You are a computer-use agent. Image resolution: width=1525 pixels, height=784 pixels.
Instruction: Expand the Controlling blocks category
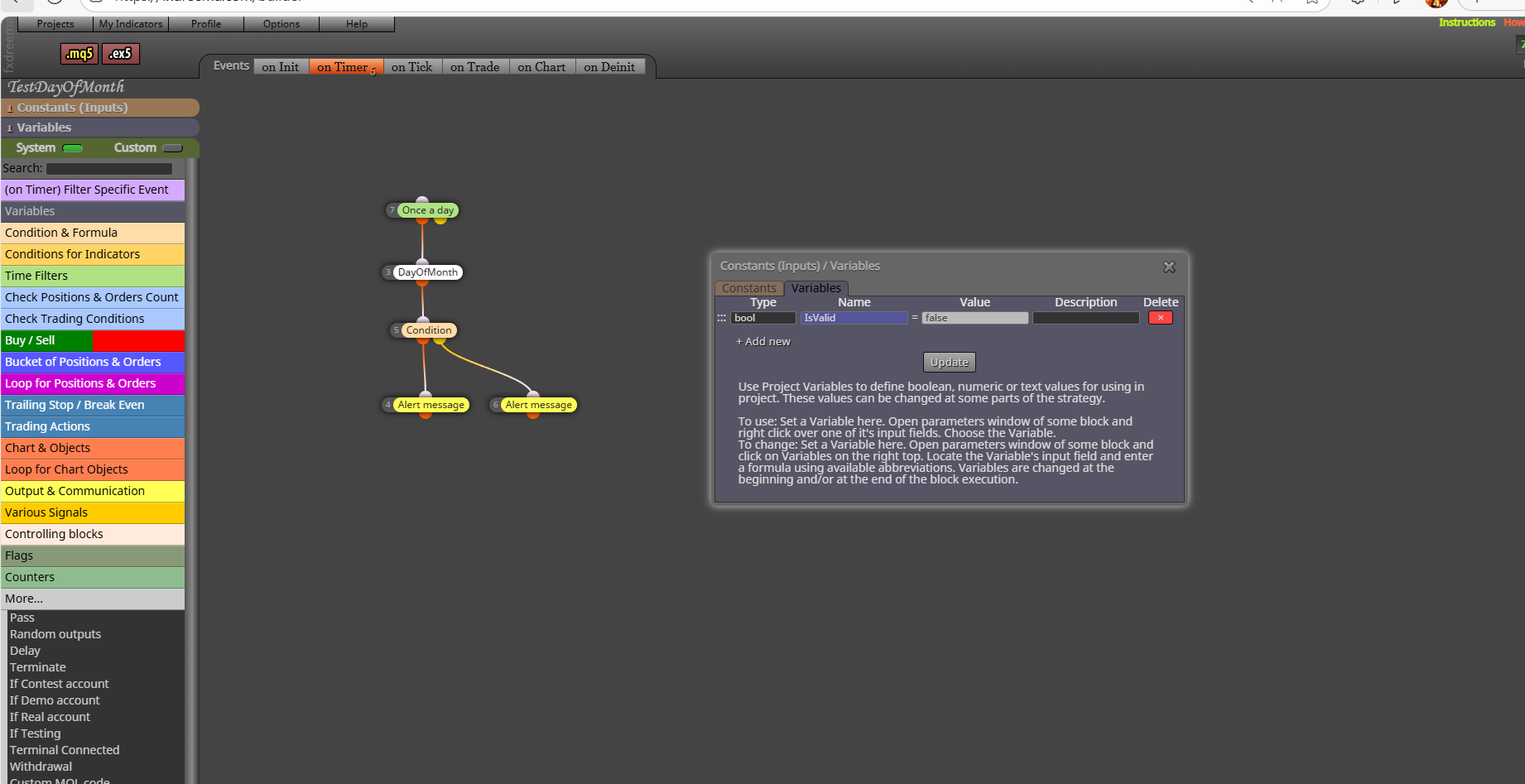(x=93, y=534)
